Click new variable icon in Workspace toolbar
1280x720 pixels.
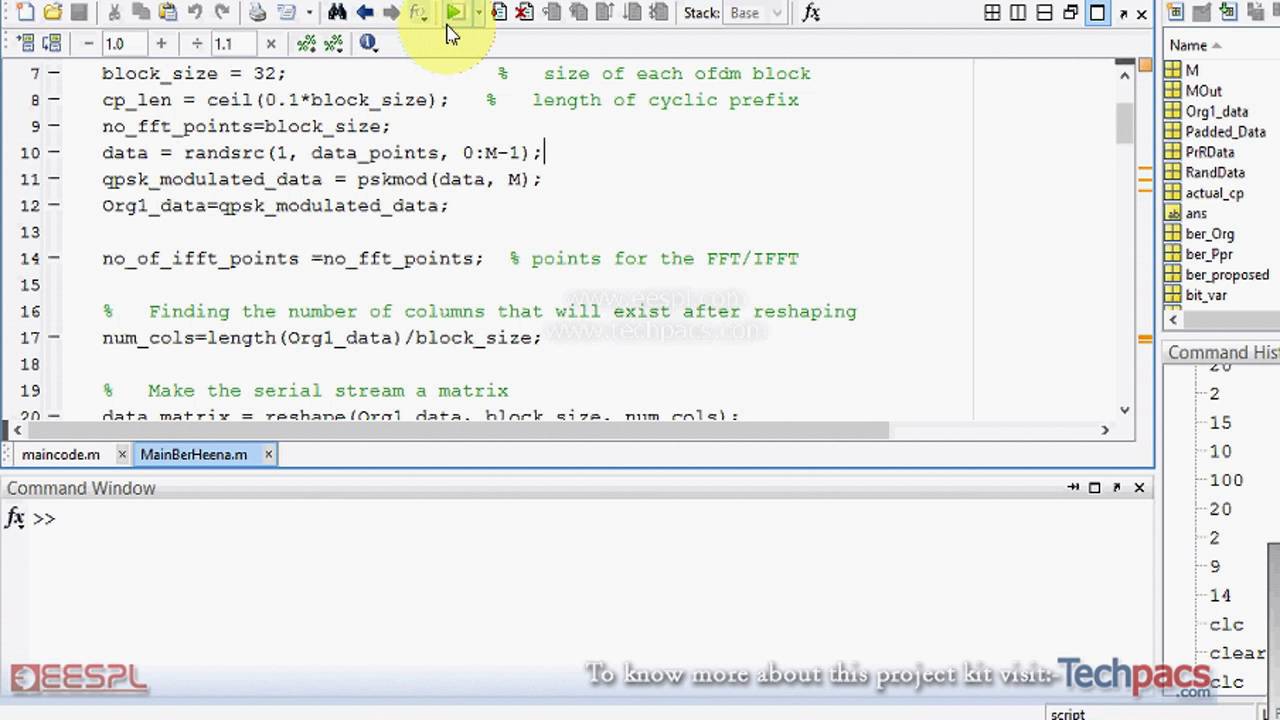[1176, 13]
